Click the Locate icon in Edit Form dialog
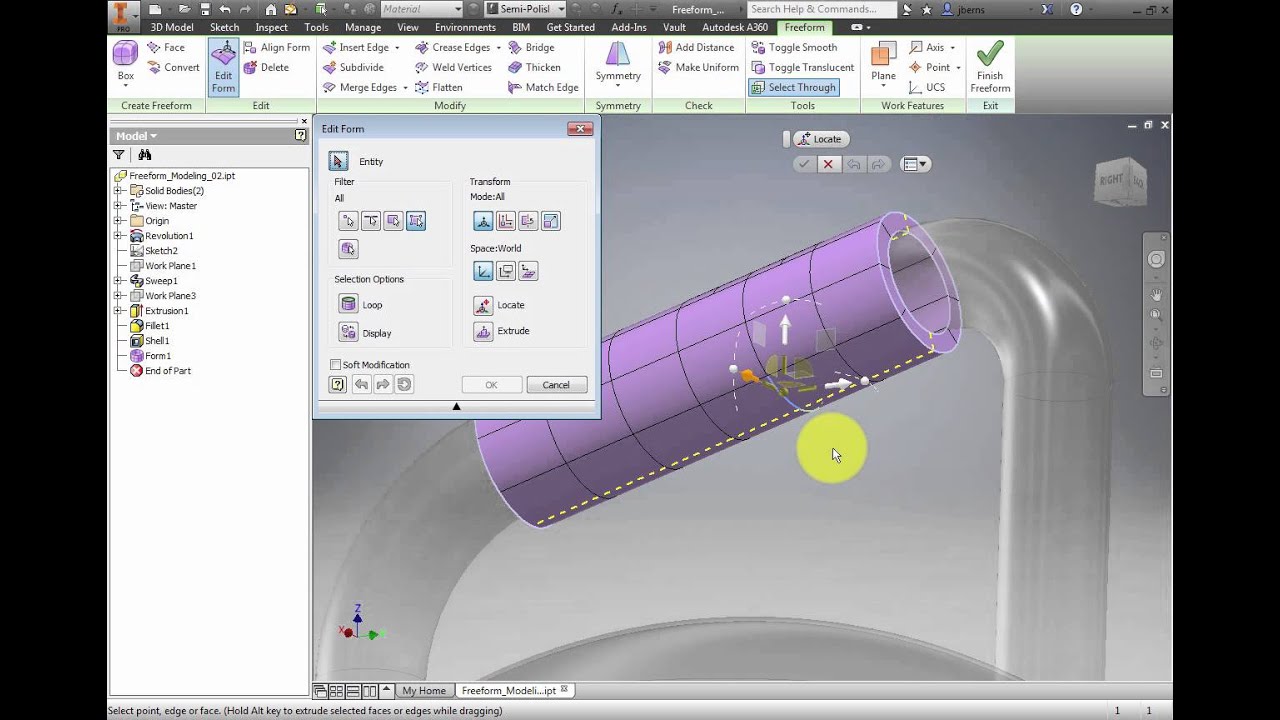The height and width of the screenshot is (720, 1280). [483, 305]
